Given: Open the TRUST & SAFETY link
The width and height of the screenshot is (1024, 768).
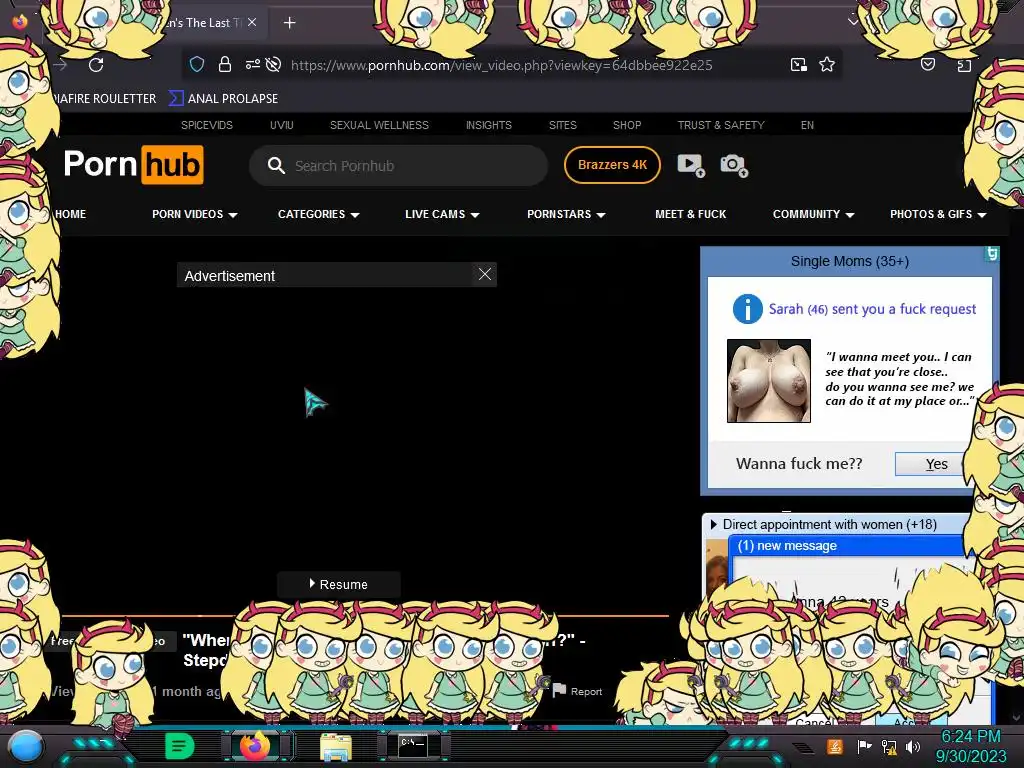Looking at the screenshot, I should pos(720,125).
